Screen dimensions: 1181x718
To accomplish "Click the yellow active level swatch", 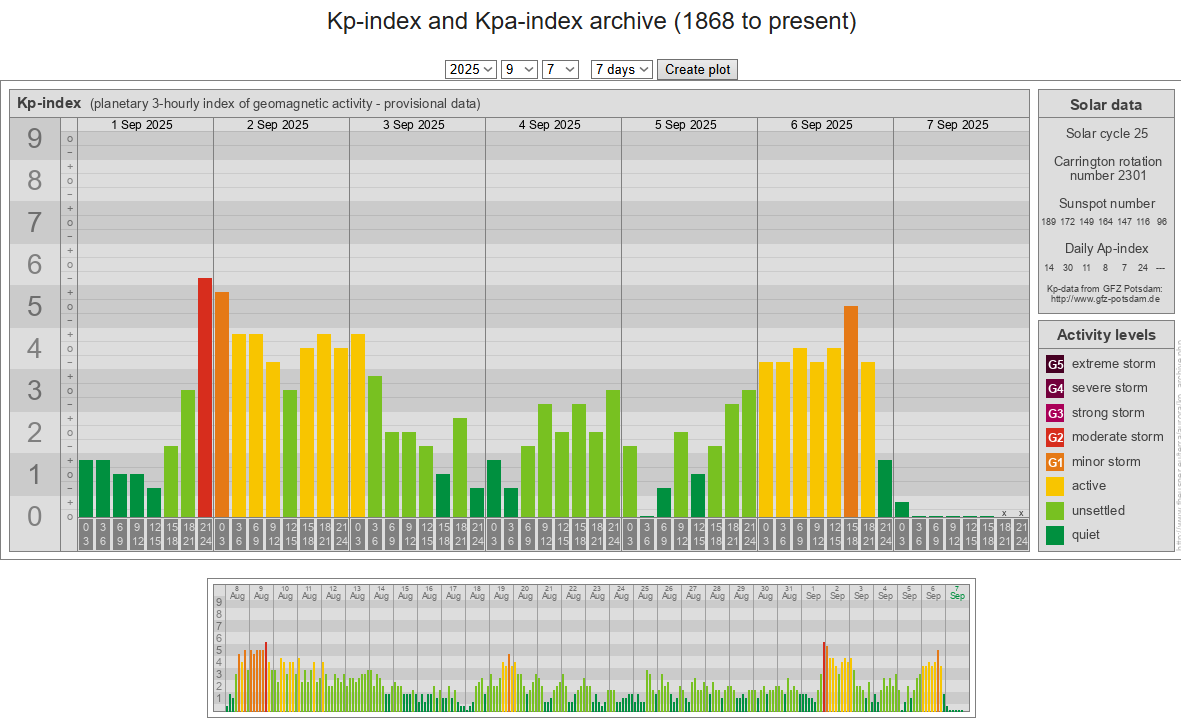I will (x=1055, y=486).
